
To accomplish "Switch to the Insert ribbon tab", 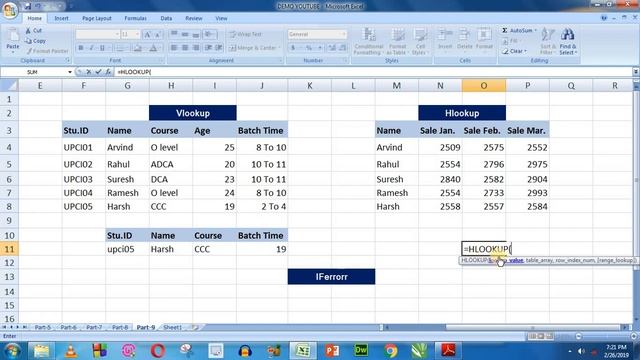I will pyautogui.click(x=61, y=18).
